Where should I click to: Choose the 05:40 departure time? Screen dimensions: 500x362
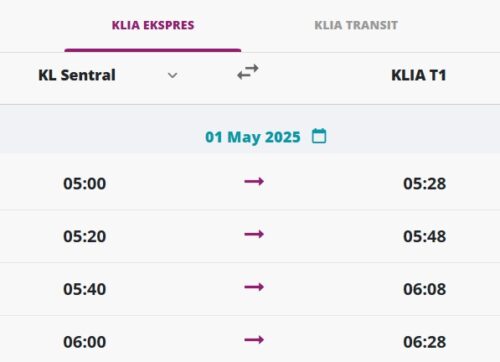point(85,289)
